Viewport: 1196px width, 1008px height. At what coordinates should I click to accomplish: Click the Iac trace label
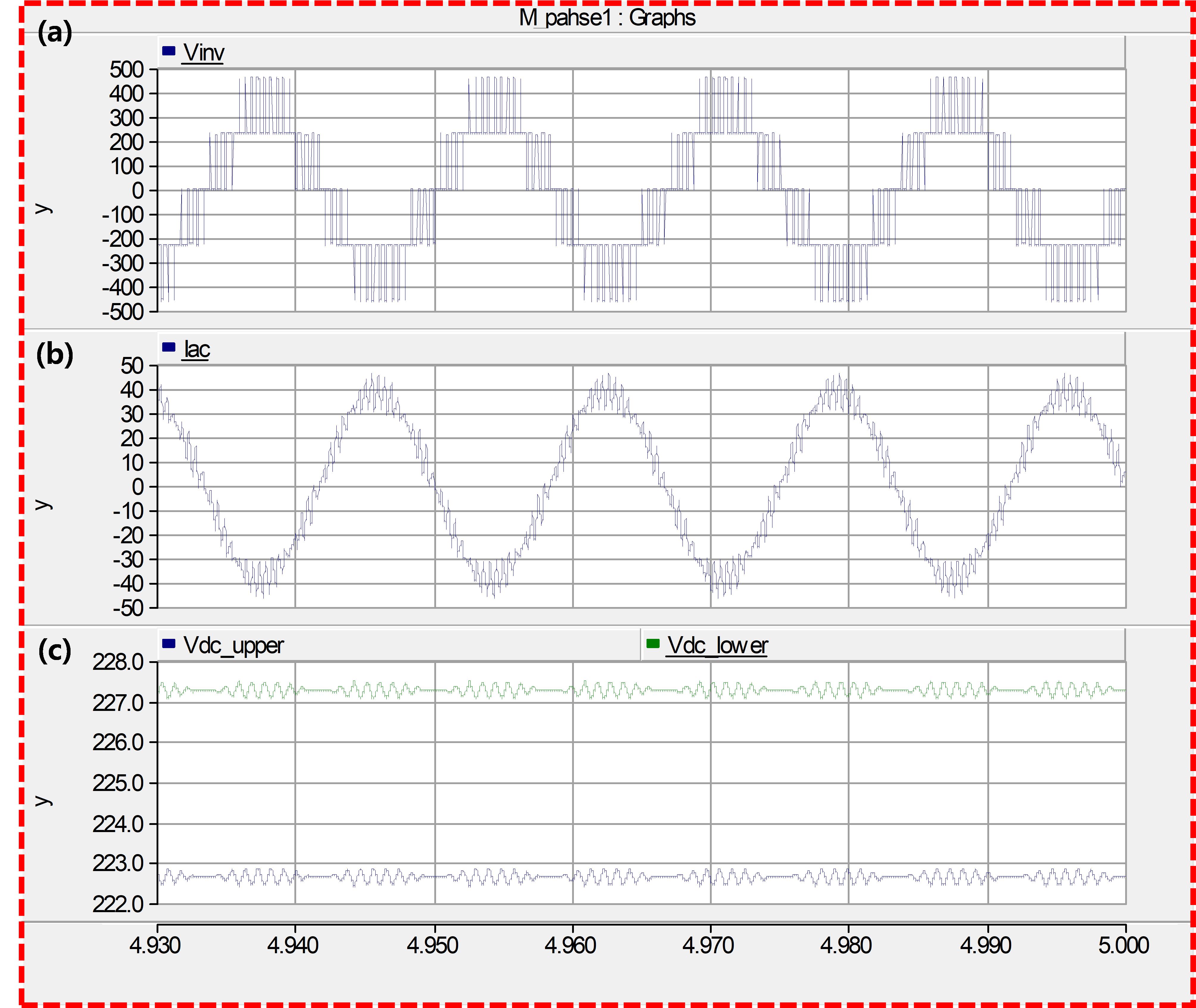click(x=196, y=349)
